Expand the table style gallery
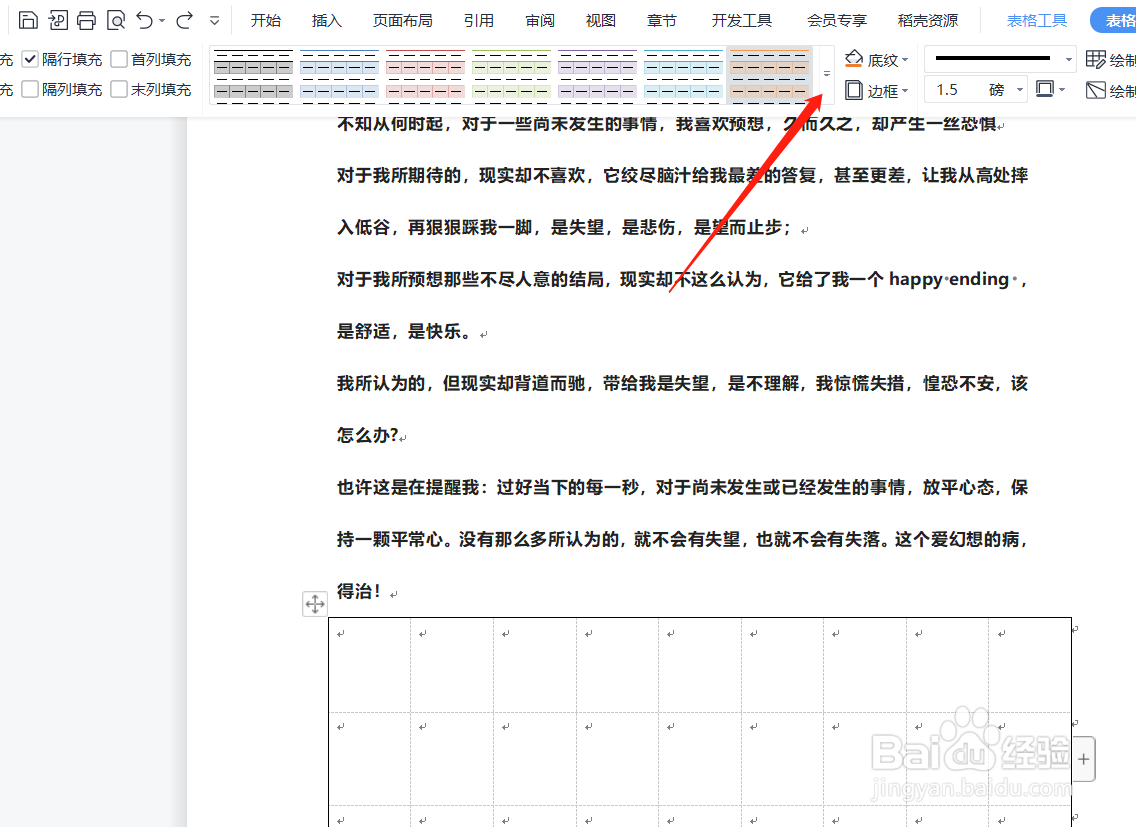This screenshot has height=827, width=1136. pyautogui.click(x=825, y=74)
